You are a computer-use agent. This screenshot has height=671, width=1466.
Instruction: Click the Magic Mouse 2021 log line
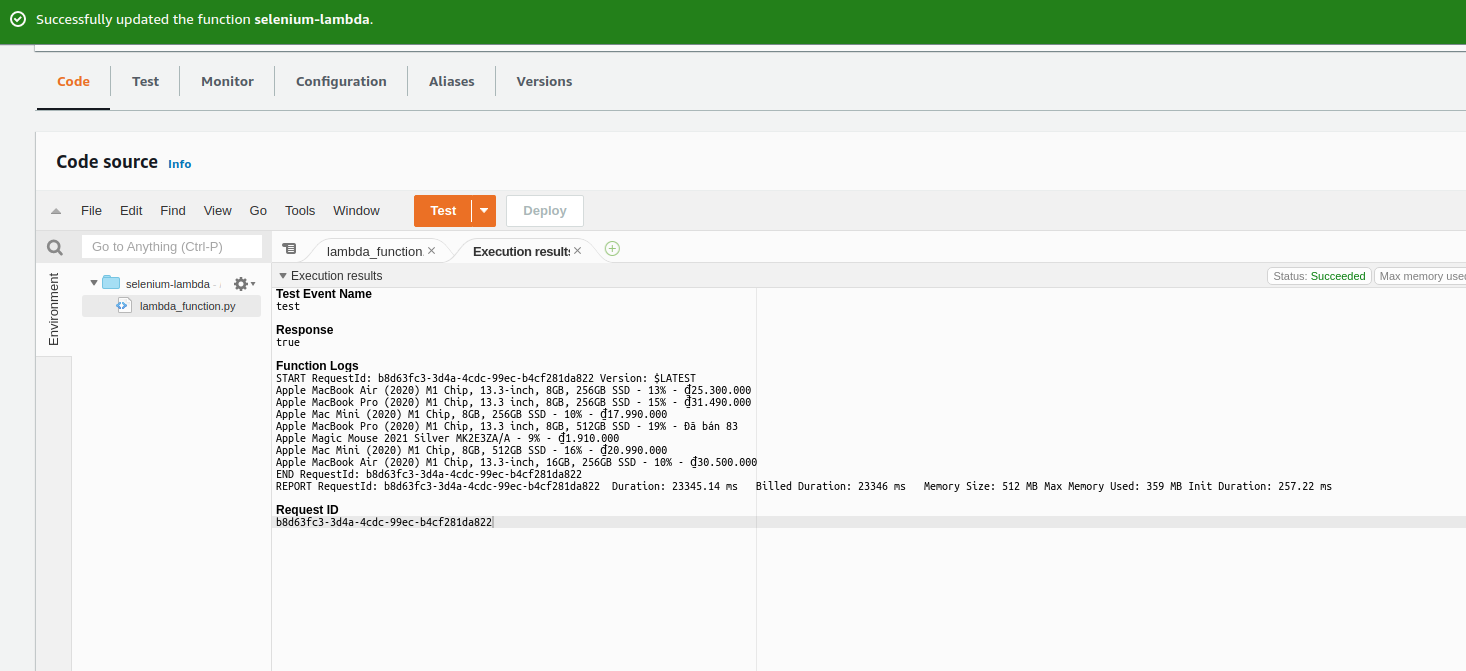pyautogui.click(x=447, y=439)
